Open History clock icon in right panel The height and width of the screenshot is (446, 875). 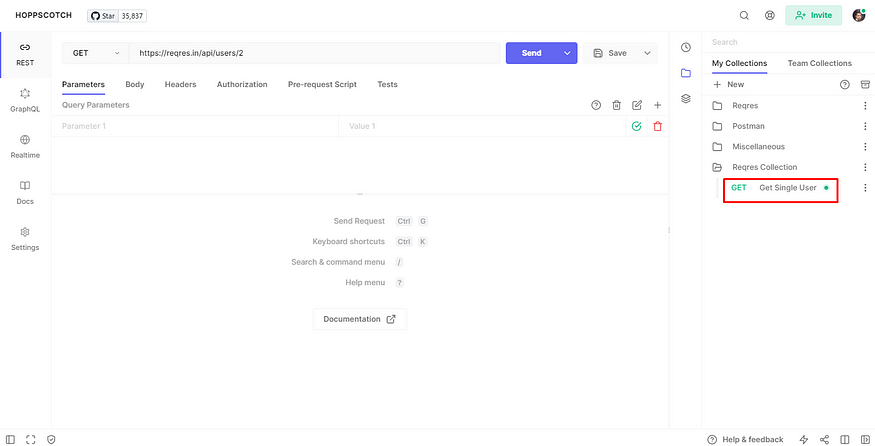686,47
